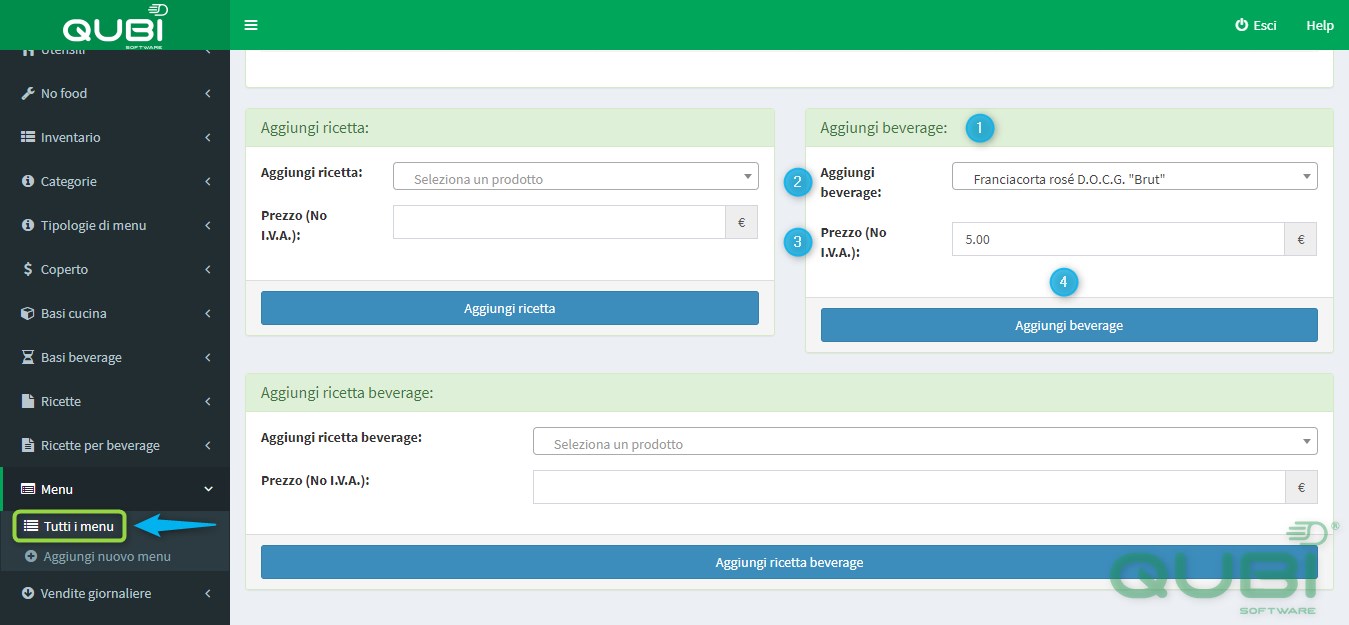Focus the beverage price field showing 5.00
Screen dimensions: 1349x625
[x=1118, y=239]
